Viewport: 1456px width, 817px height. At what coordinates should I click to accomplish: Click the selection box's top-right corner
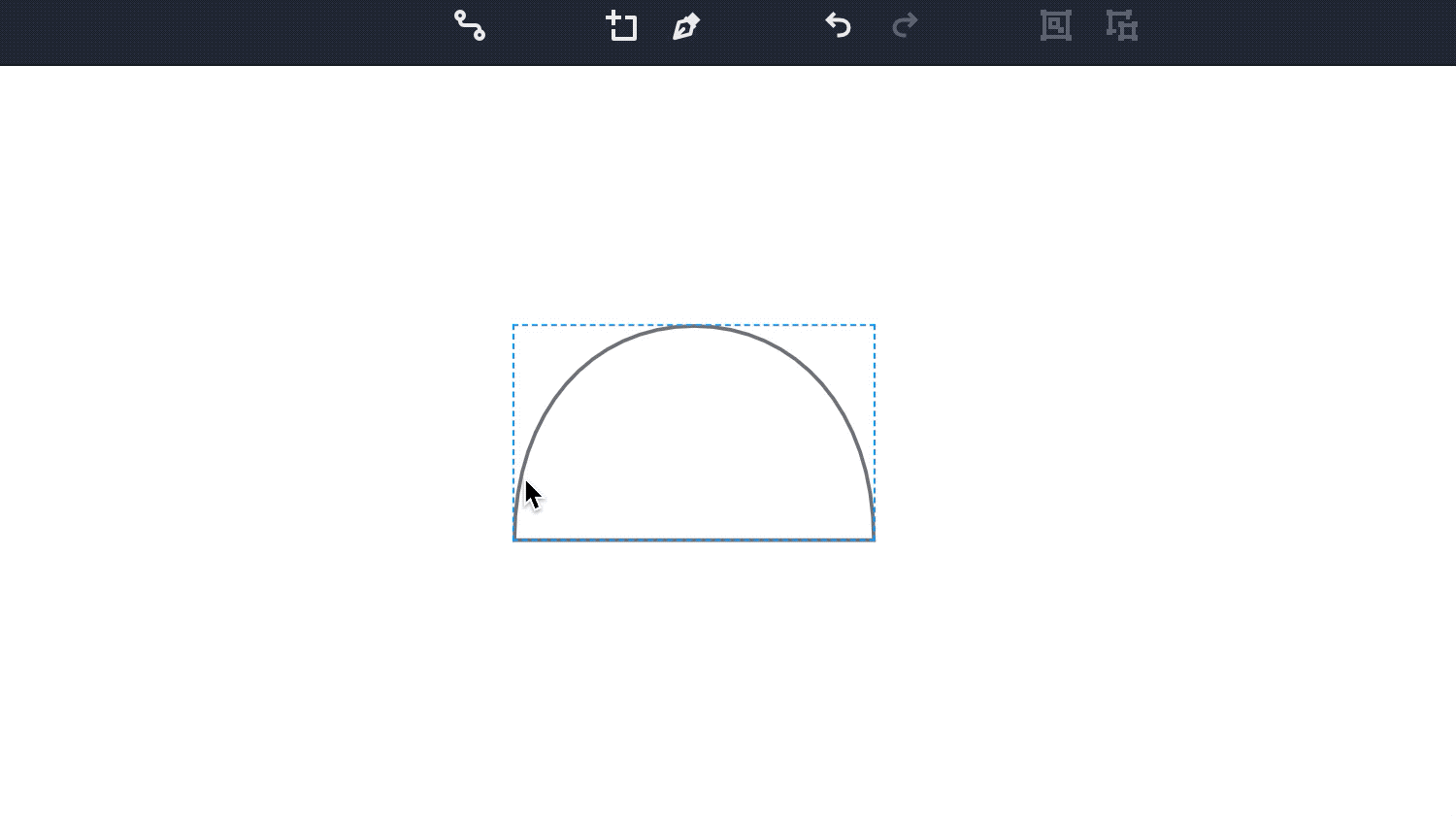tap(875, 326)
